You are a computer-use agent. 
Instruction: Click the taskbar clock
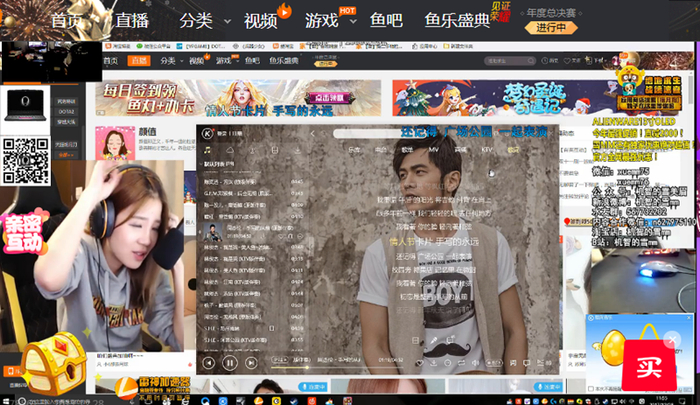click(662, 400)
